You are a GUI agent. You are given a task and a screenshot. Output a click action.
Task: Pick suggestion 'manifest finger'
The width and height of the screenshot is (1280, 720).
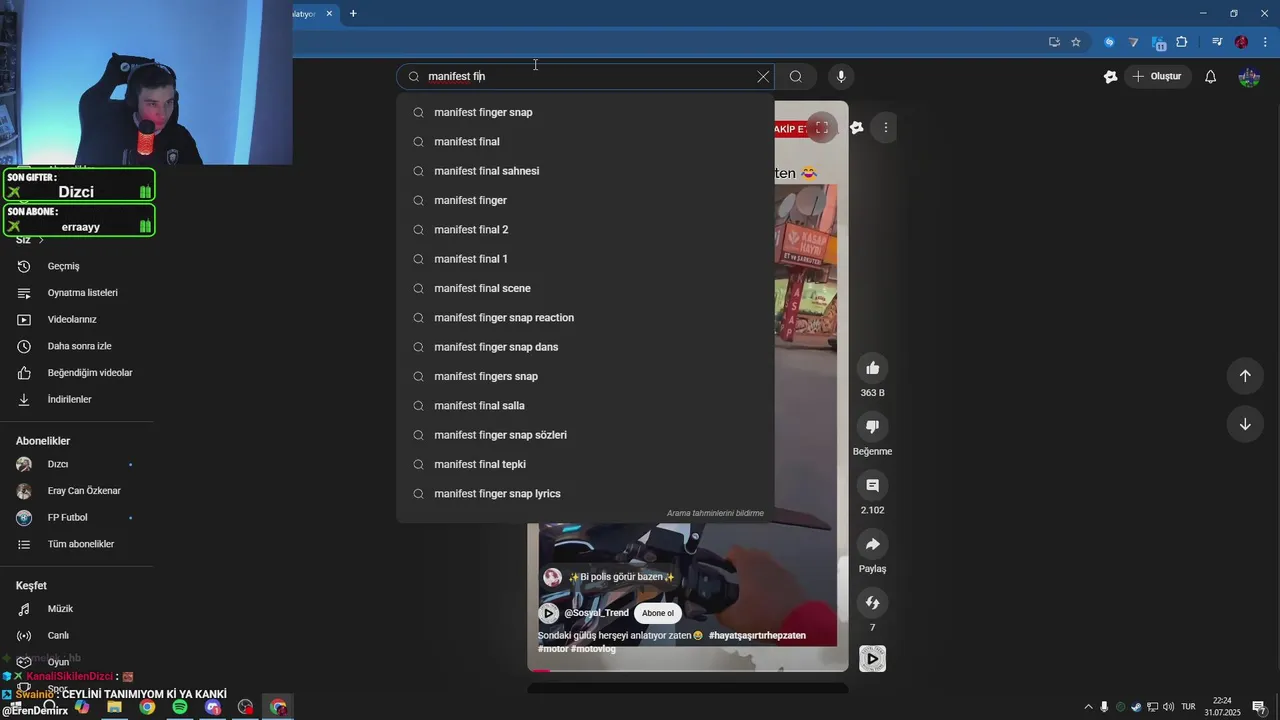[x=585, y=200]
